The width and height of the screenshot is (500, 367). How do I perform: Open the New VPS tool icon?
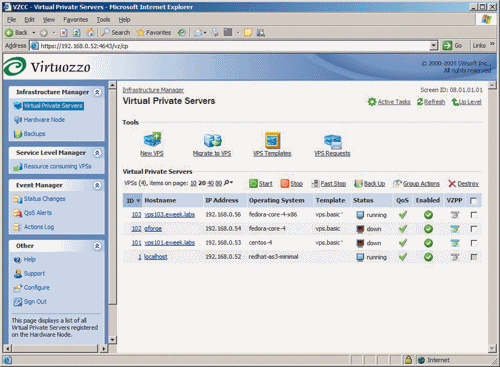point(152,140)
